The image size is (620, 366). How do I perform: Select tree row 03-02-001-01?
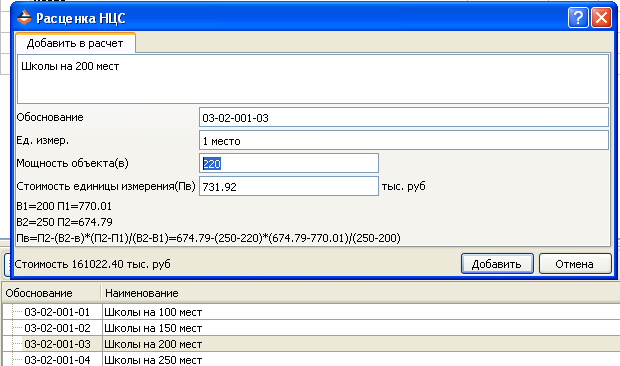click(x=57, y=312)
